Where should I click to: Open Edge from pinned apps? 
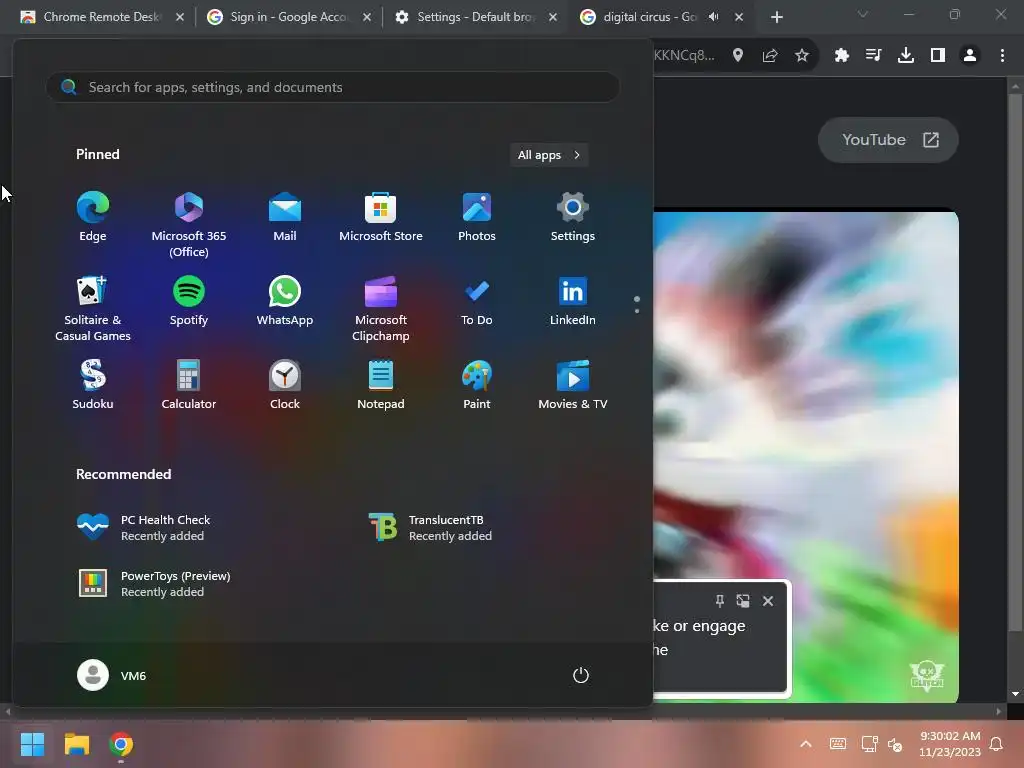coord(93,217)
